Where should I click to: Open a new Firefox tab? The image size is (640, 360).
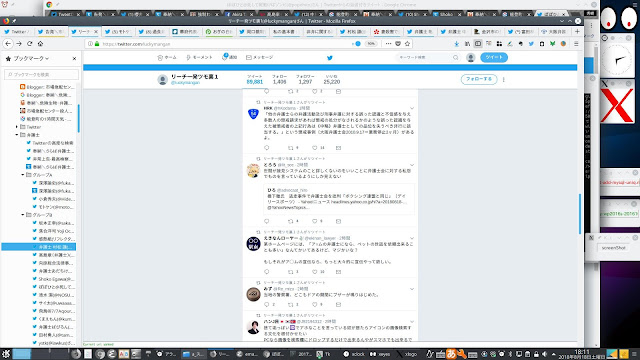click(577, 31)
